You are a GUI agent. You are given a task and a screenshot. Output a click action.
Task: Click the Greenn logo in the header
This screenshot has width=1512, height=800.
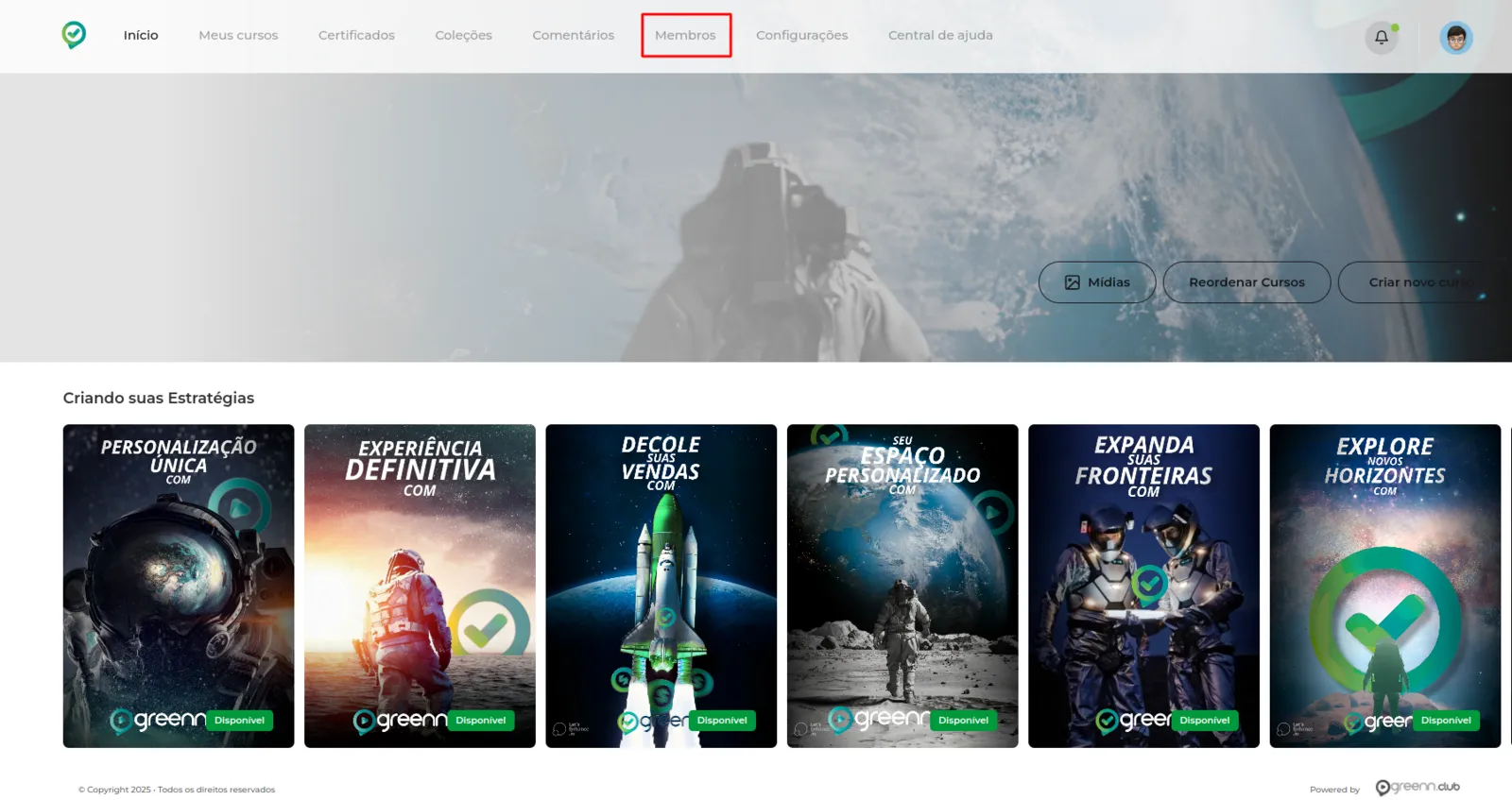[74, 35]
